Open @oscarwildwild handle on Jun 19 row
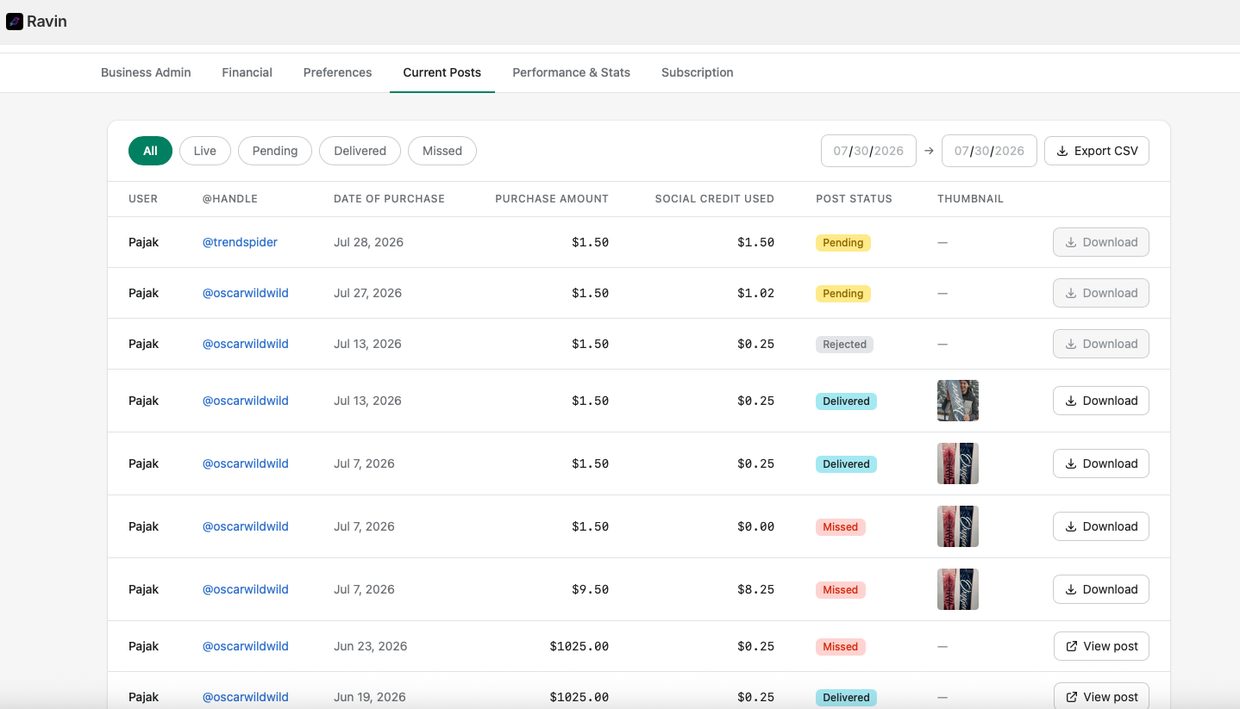 pyautogui.click(x=245, y=697)
